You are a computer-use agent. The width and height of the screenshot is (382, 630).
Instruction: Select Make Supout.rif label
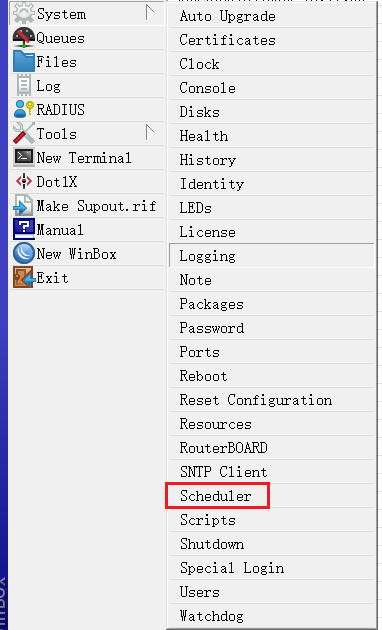[96, 206]
